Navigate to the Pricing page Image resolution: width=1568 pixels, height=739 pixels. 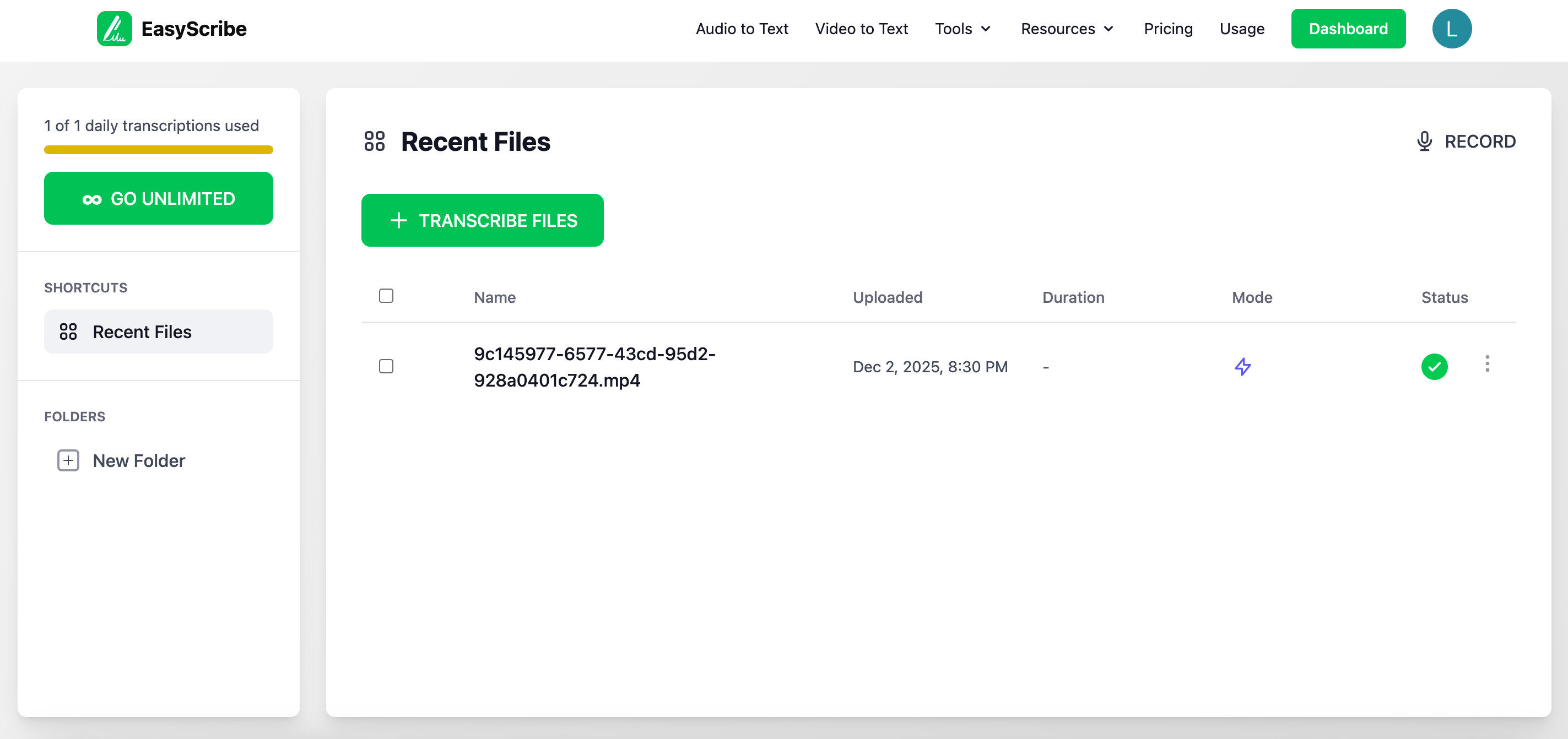1167,29
